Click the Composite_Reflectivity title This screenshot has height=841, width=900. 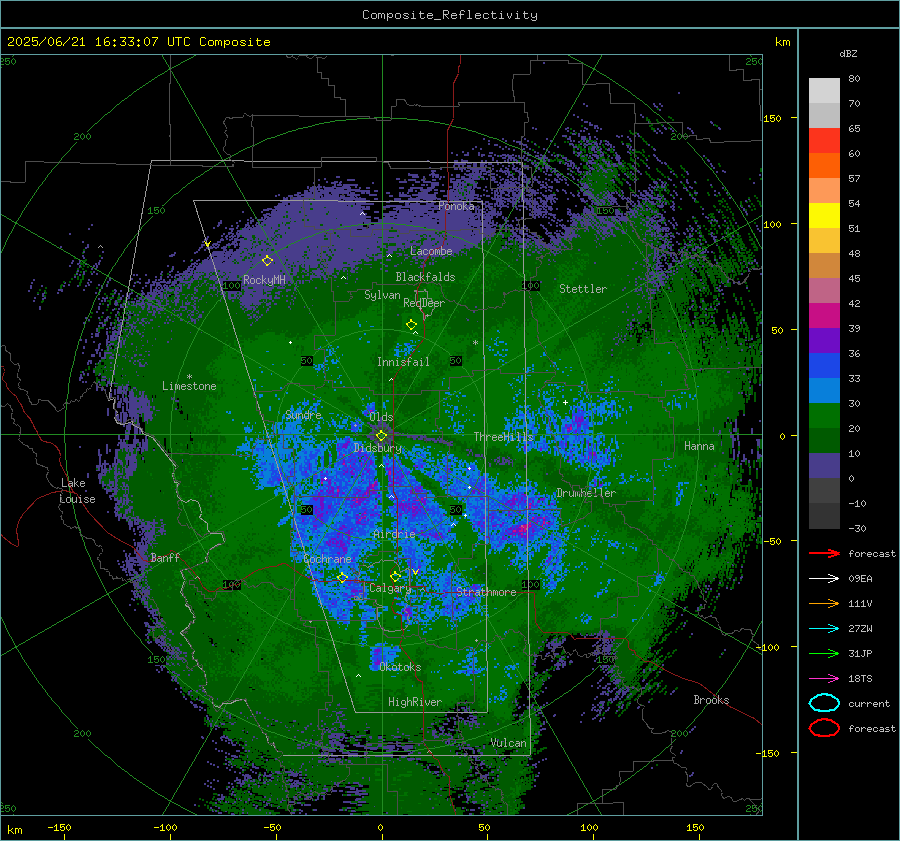point(450,15)
